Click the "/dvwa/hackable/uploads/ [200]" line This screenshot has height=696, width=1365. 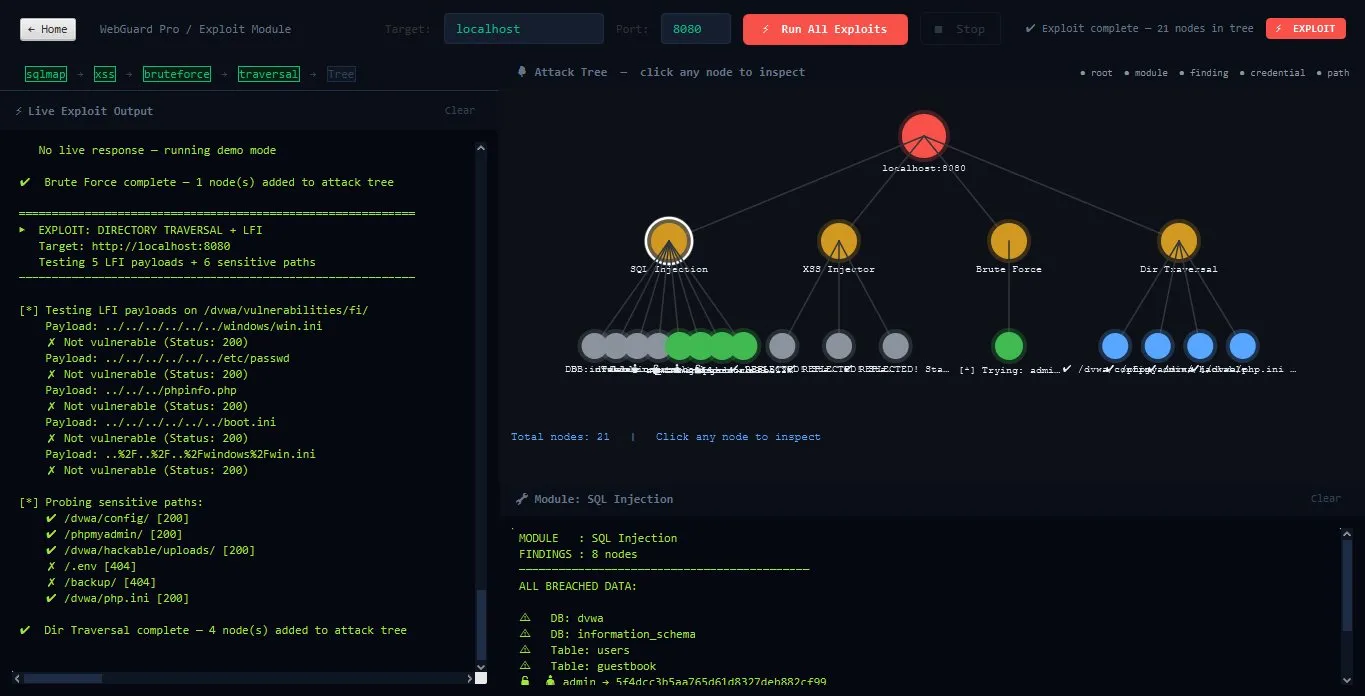(150, 550)
